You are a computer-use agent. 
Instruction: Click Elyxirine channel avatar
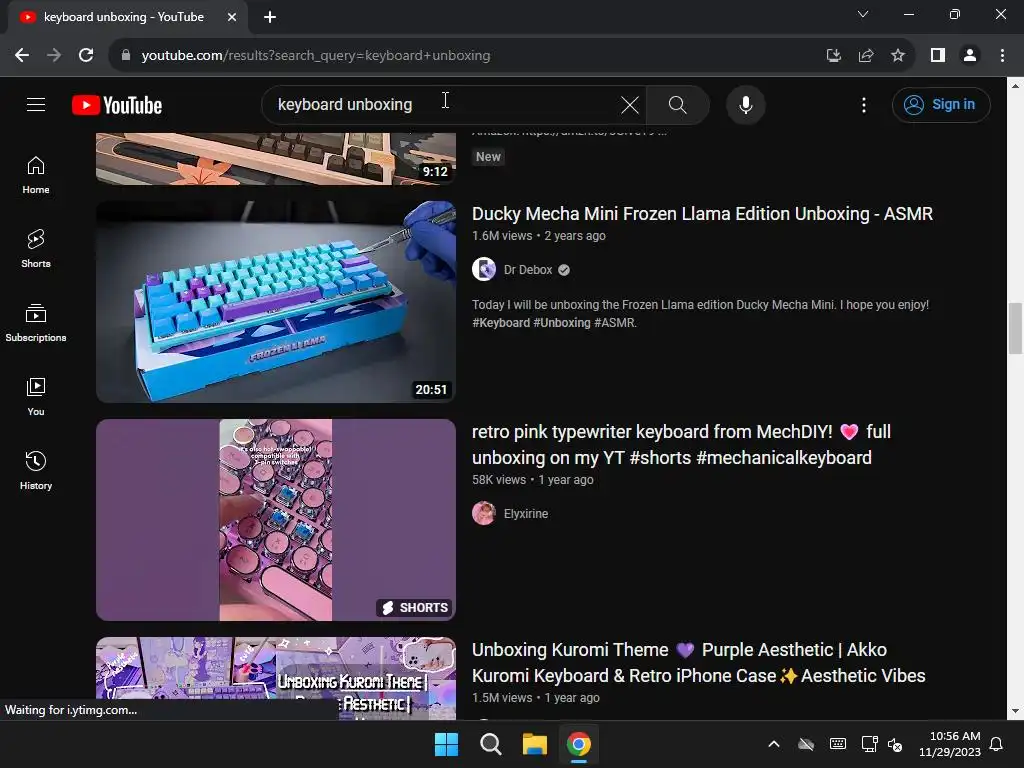click(484, 513)
